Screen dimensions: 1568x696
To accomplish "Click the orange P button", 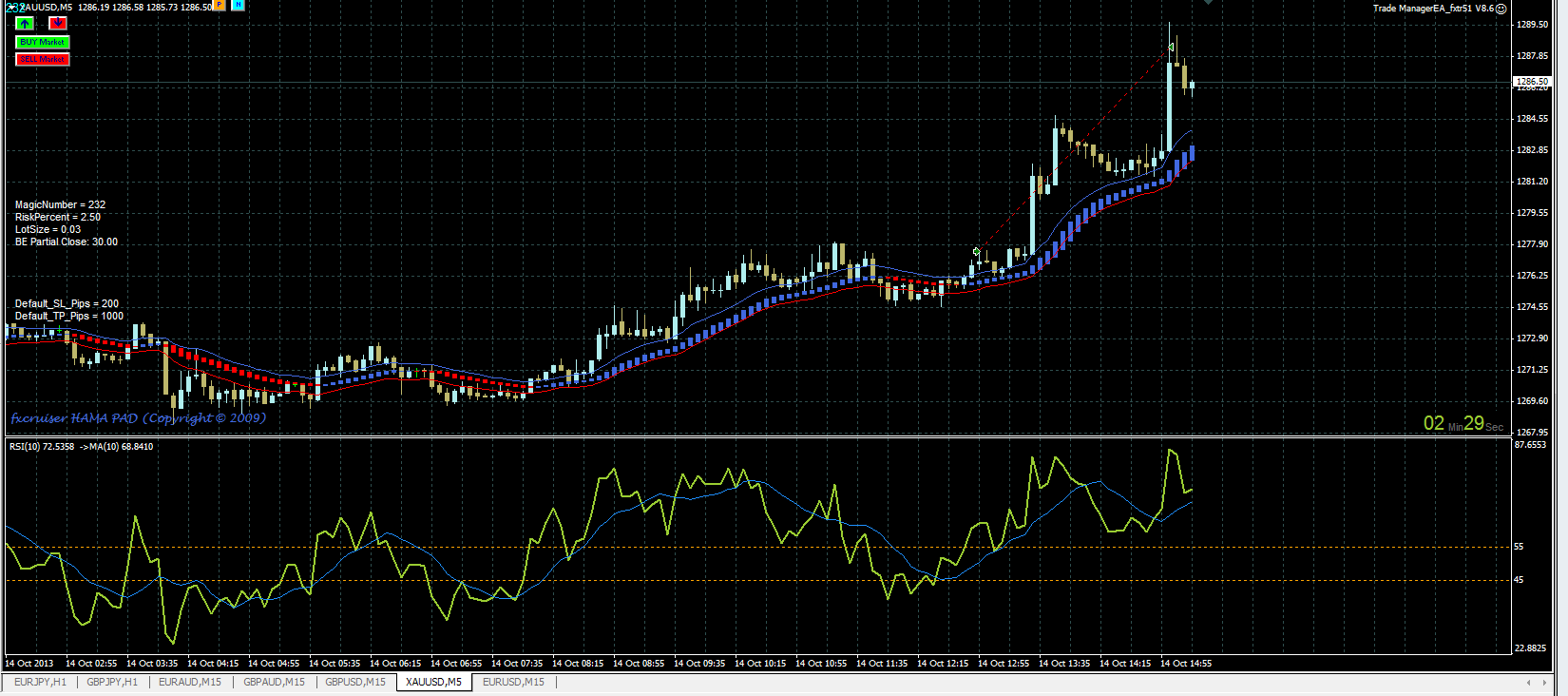I will click(x=220, y=5).
